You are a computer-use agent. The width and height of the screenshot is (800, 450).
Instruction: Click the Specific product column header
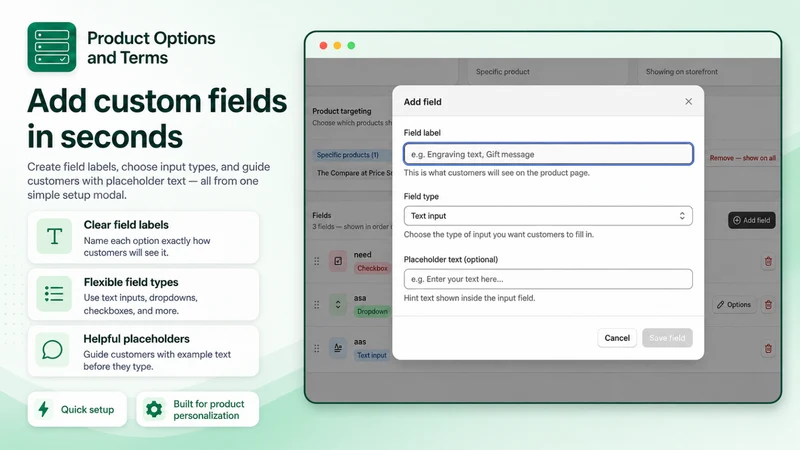click(x=503, y=72)
